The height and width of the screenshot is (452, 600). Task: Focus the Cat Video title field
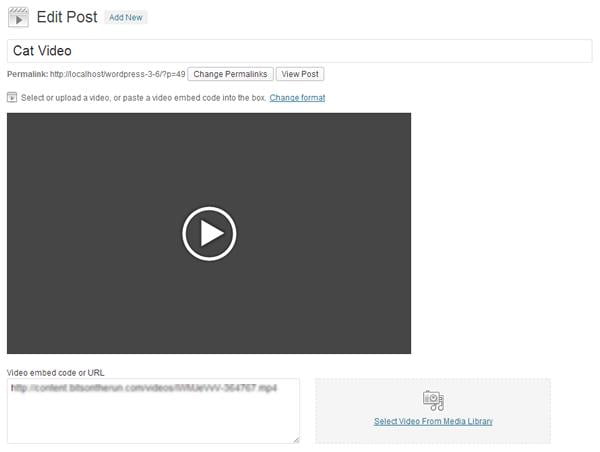coord(299,51)
